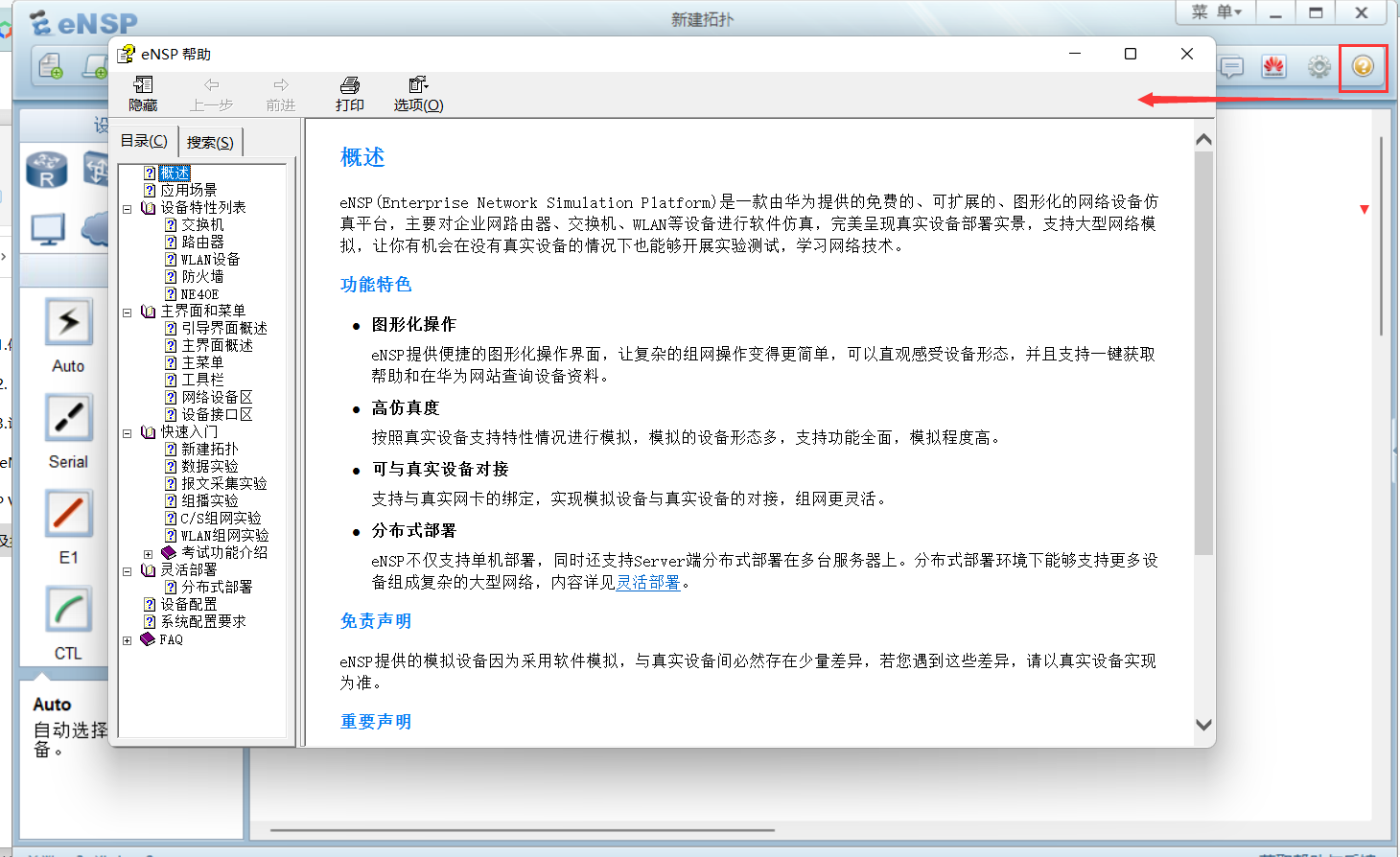This screenshot has height=857, width=1400.
Task: Select the router device category icon in eNSP
Action: click(46, 169)
